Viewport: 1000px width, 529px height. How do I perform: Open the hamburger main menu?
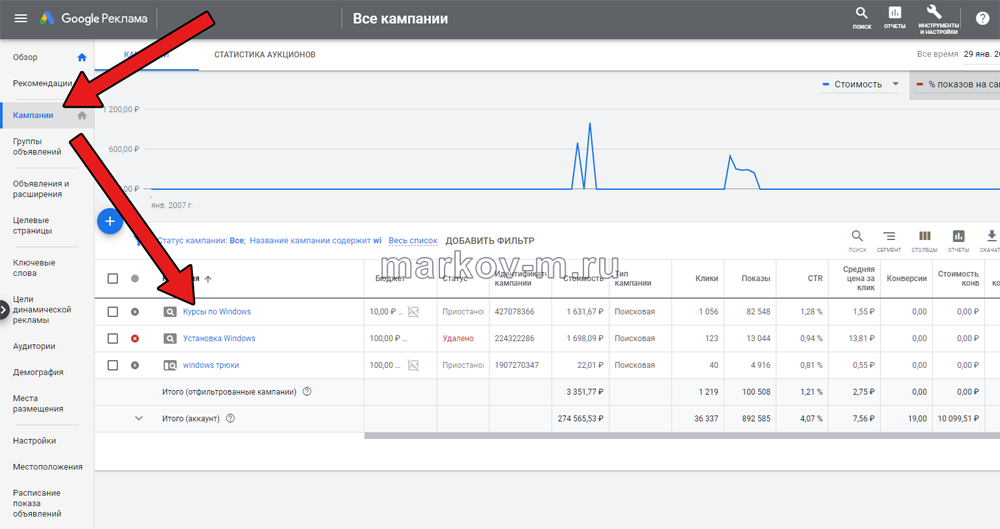click(20, 19)
